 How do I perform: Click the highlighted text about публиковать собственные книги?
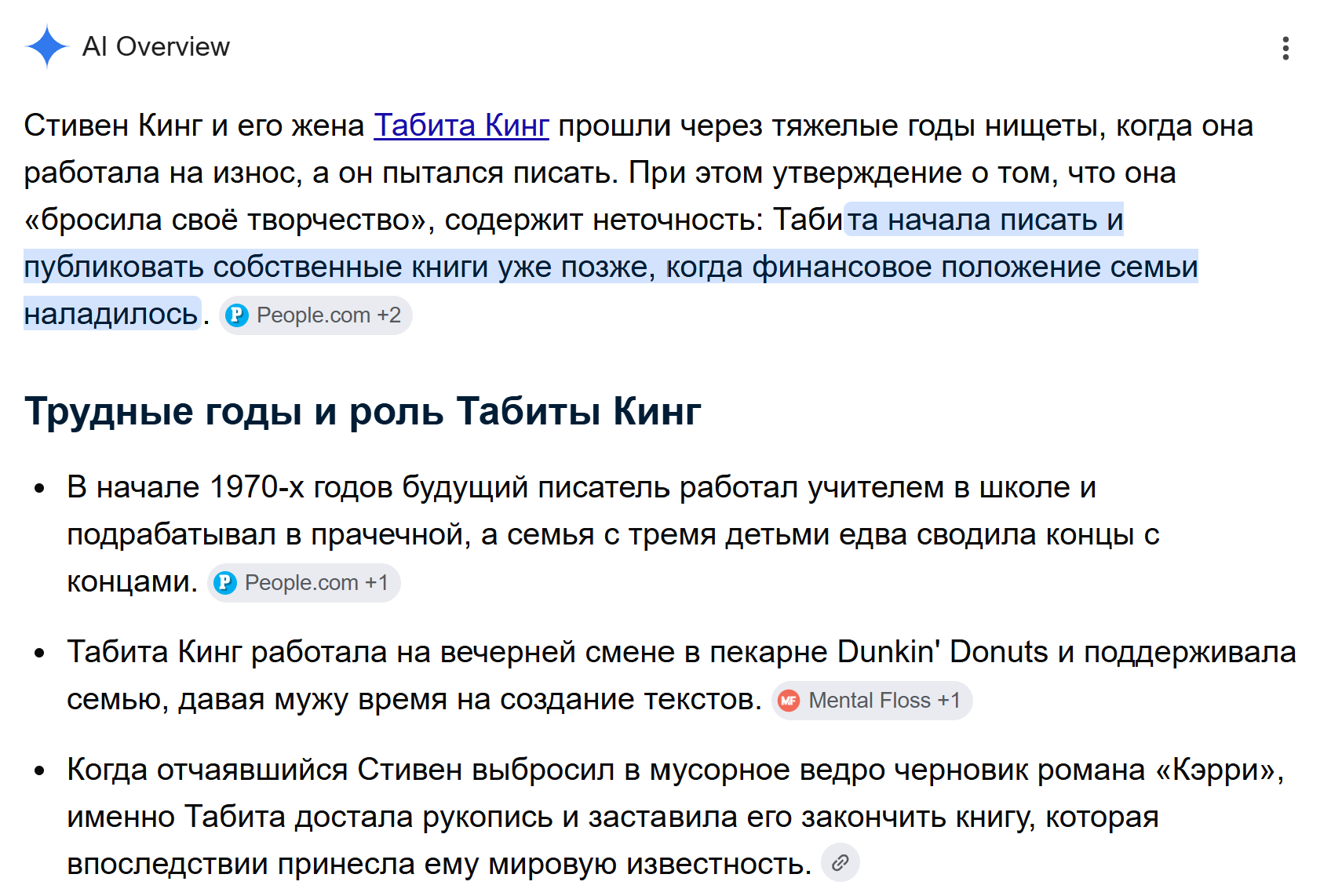611,267
